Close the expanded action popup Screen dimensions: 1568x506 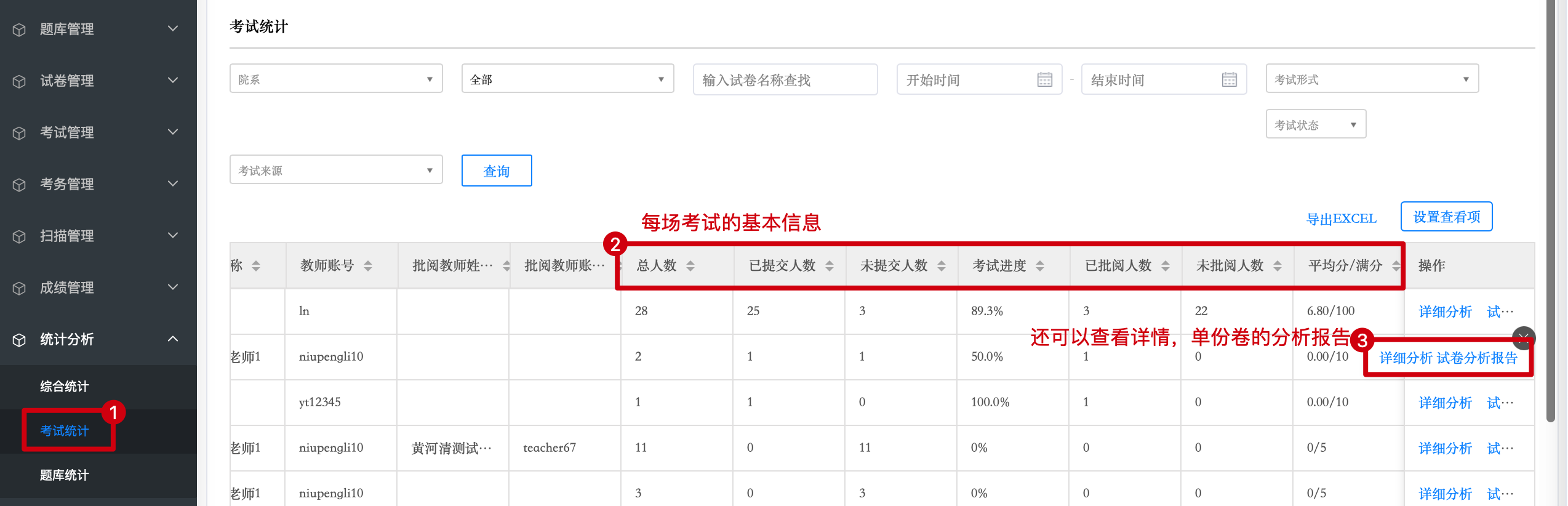pos(1524,337)
